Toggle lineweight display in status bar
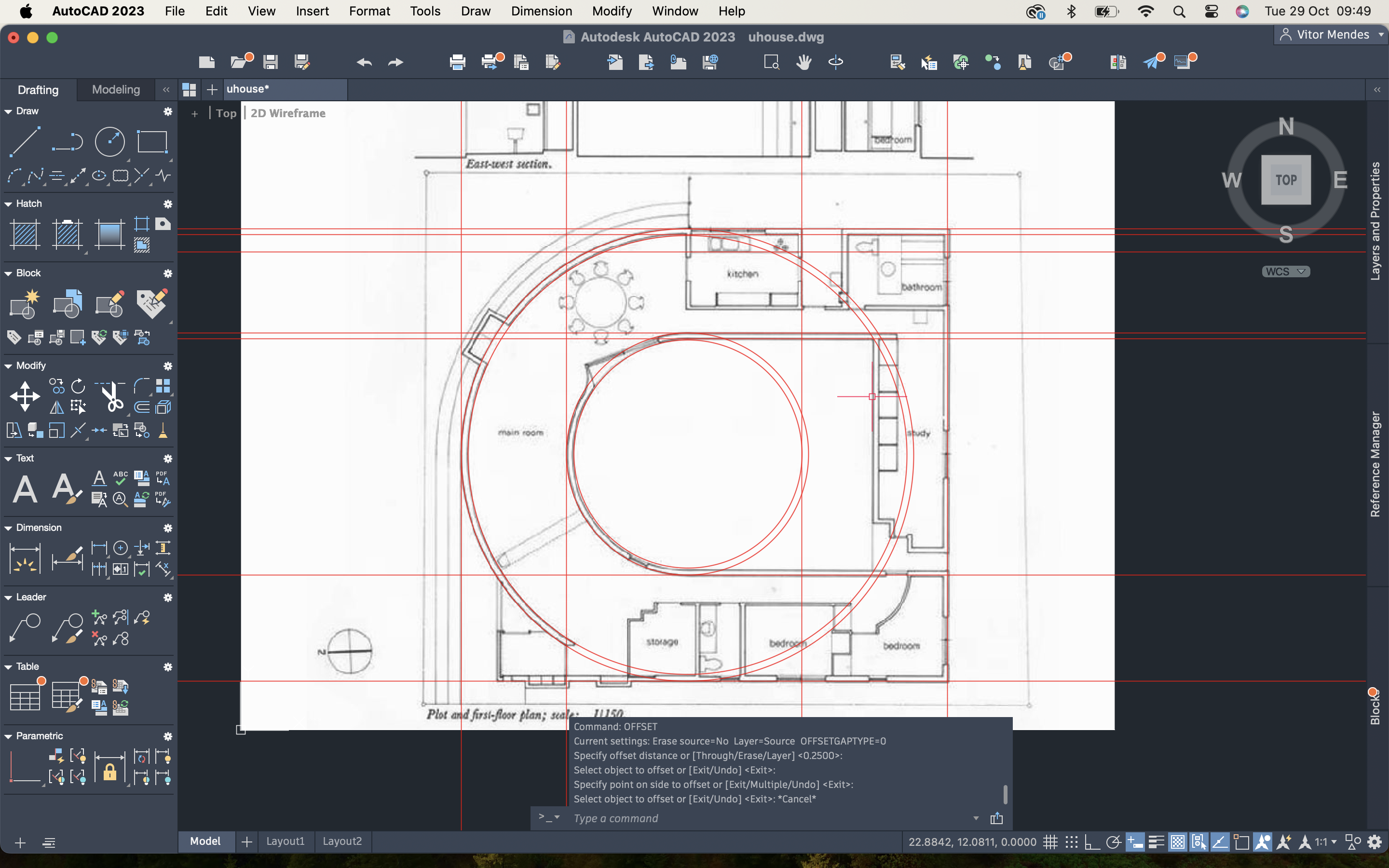 click(1156, 842)
